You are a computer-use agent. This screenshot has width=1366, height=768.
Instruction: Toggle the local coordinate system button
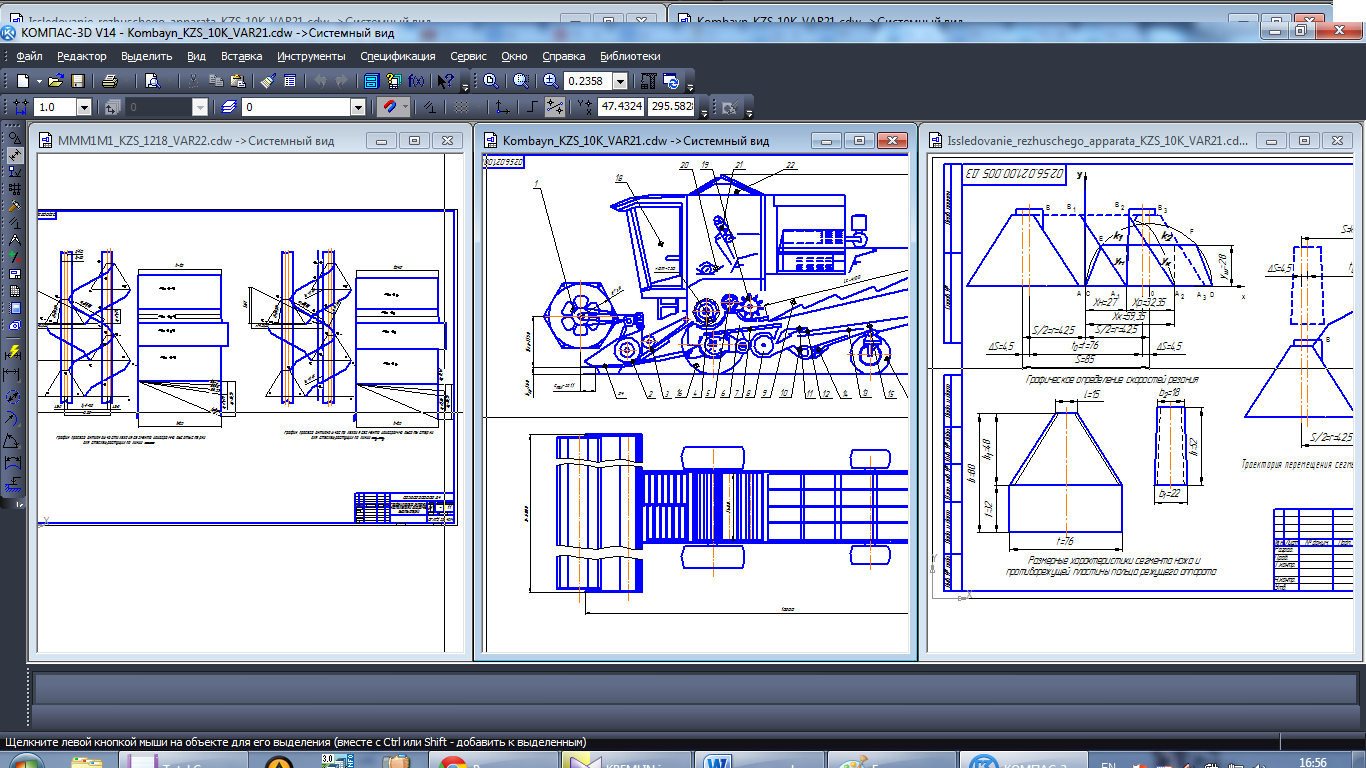[502, 107]
